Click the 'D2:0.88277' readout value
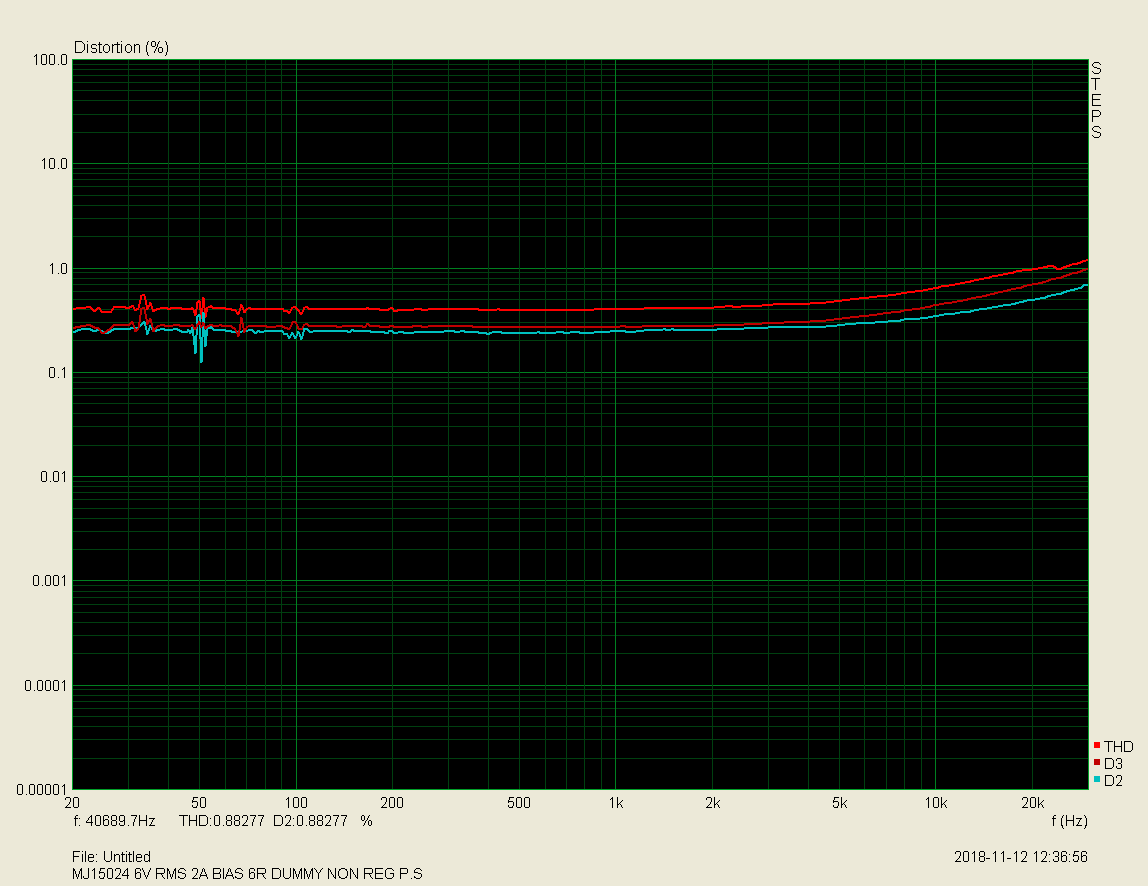1148x886 pixels. pos(310,821)
